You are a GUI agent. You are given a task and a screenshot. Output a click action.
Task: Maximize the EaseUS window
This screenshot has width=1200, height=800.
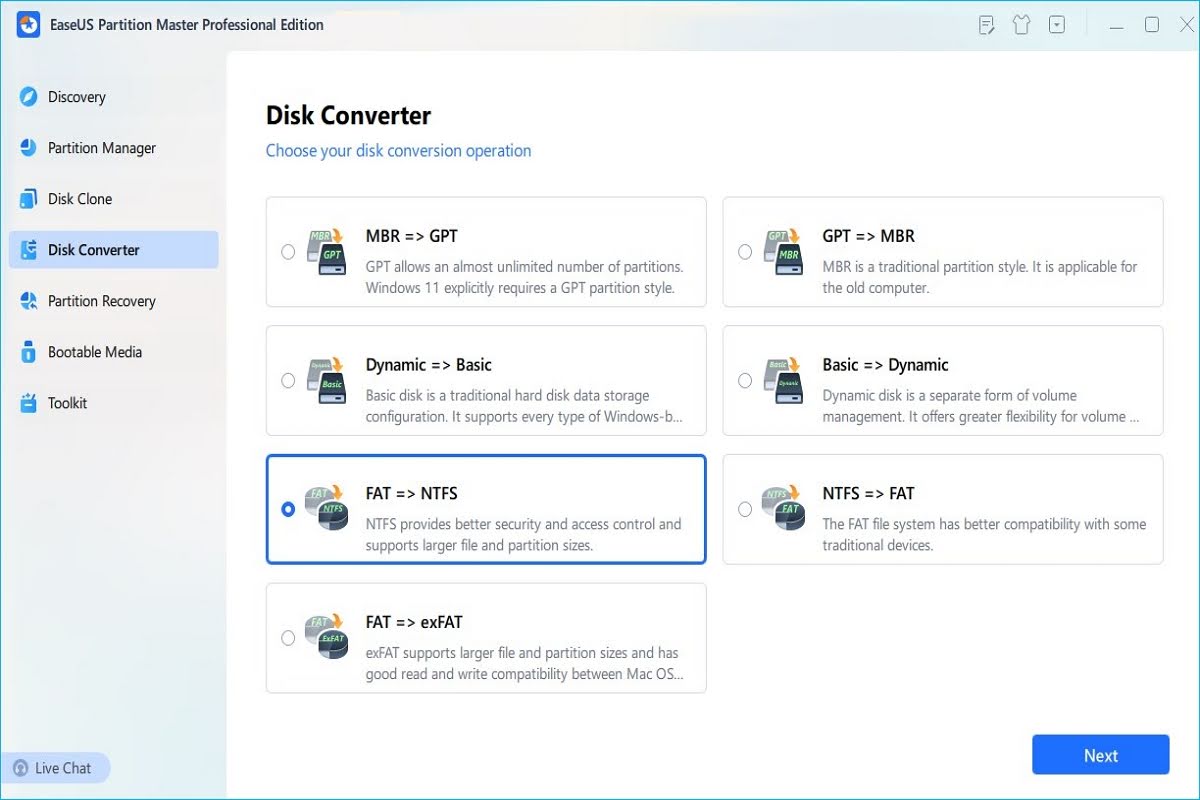click(1151, 25)
